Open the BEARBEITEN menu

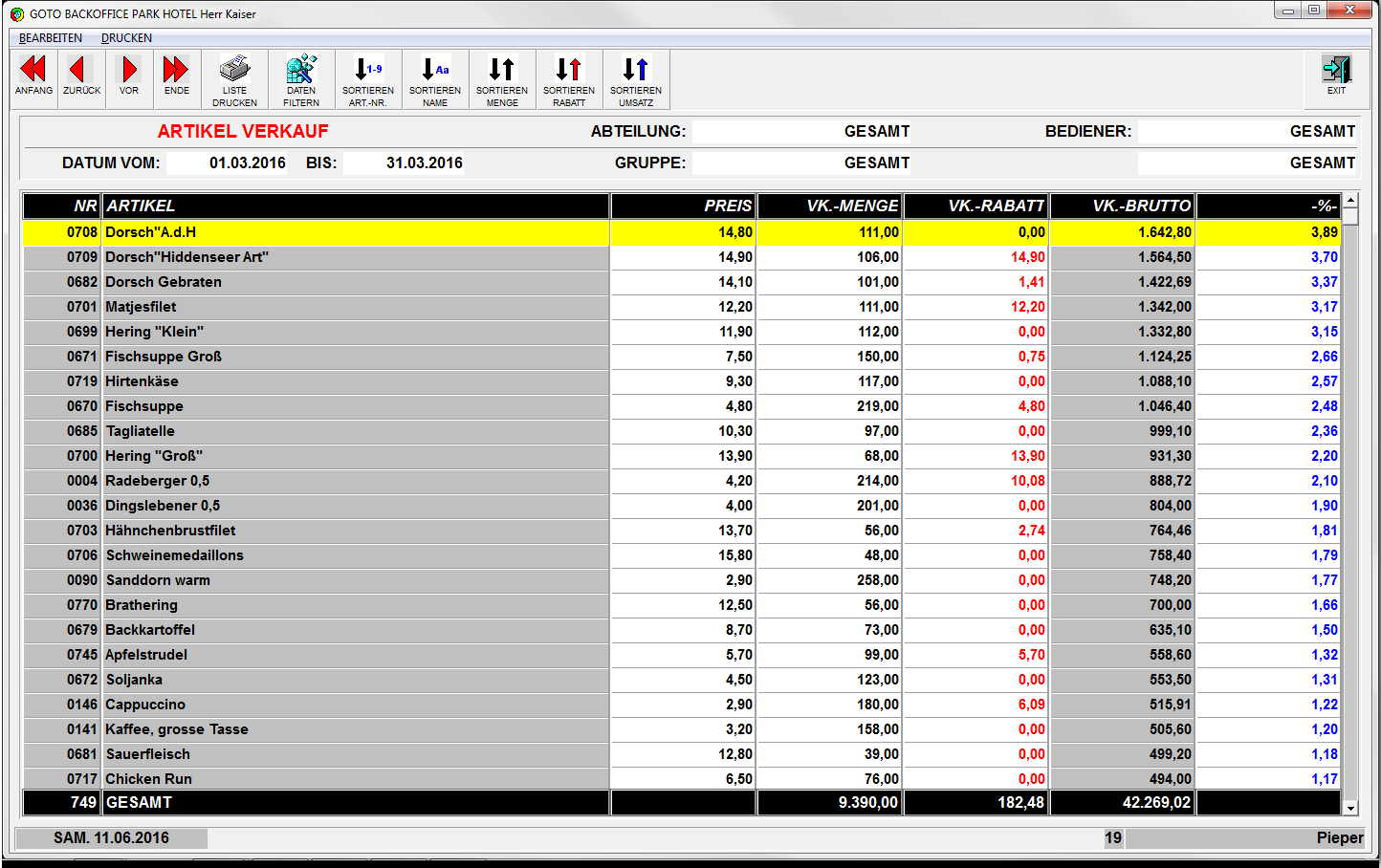51,38
